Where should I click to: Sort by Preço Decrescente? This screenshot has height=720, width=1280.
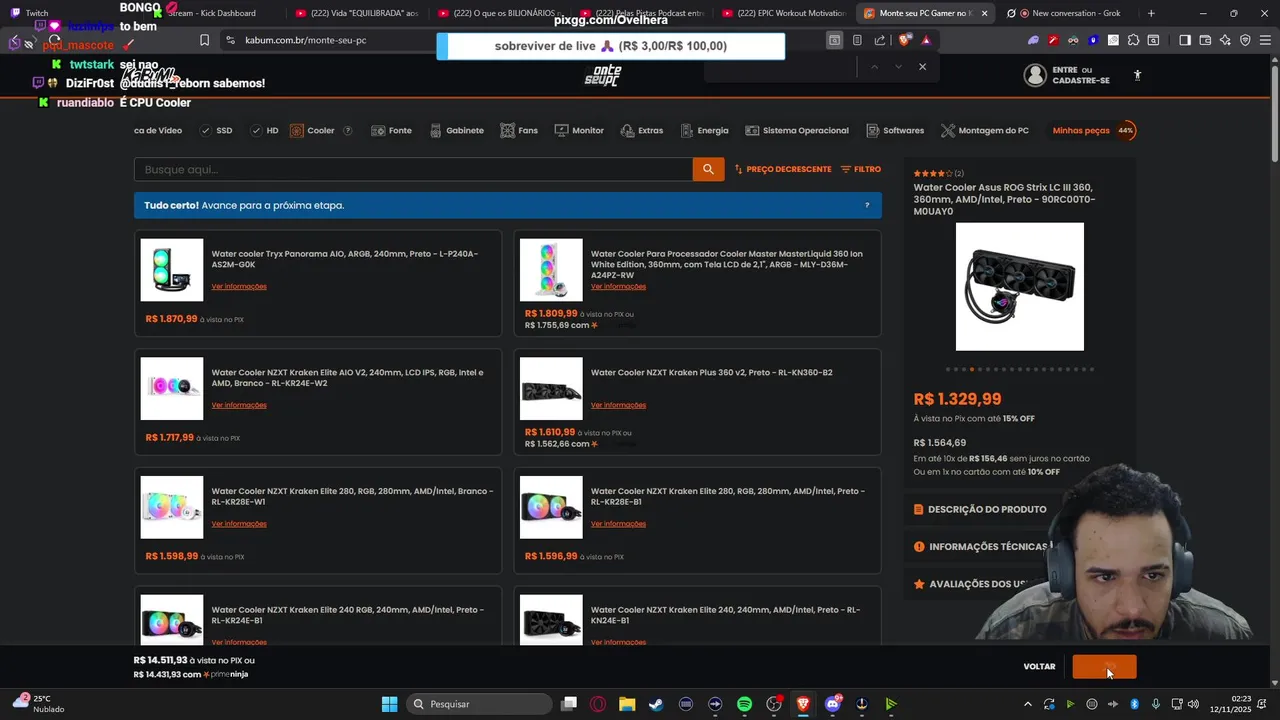[783, 170]
